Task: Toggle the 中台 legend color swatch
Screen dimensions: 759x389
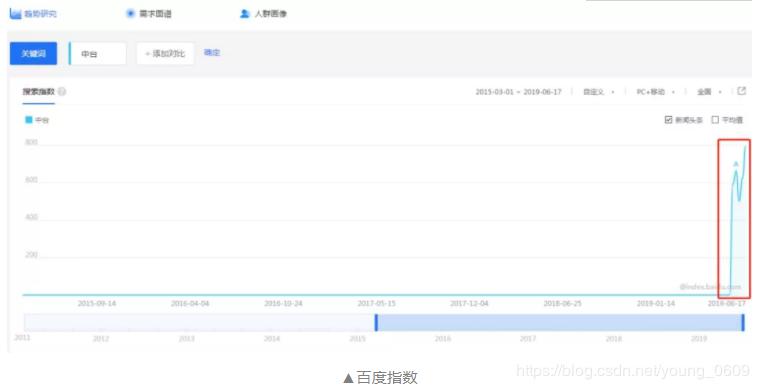Action: 29,120
